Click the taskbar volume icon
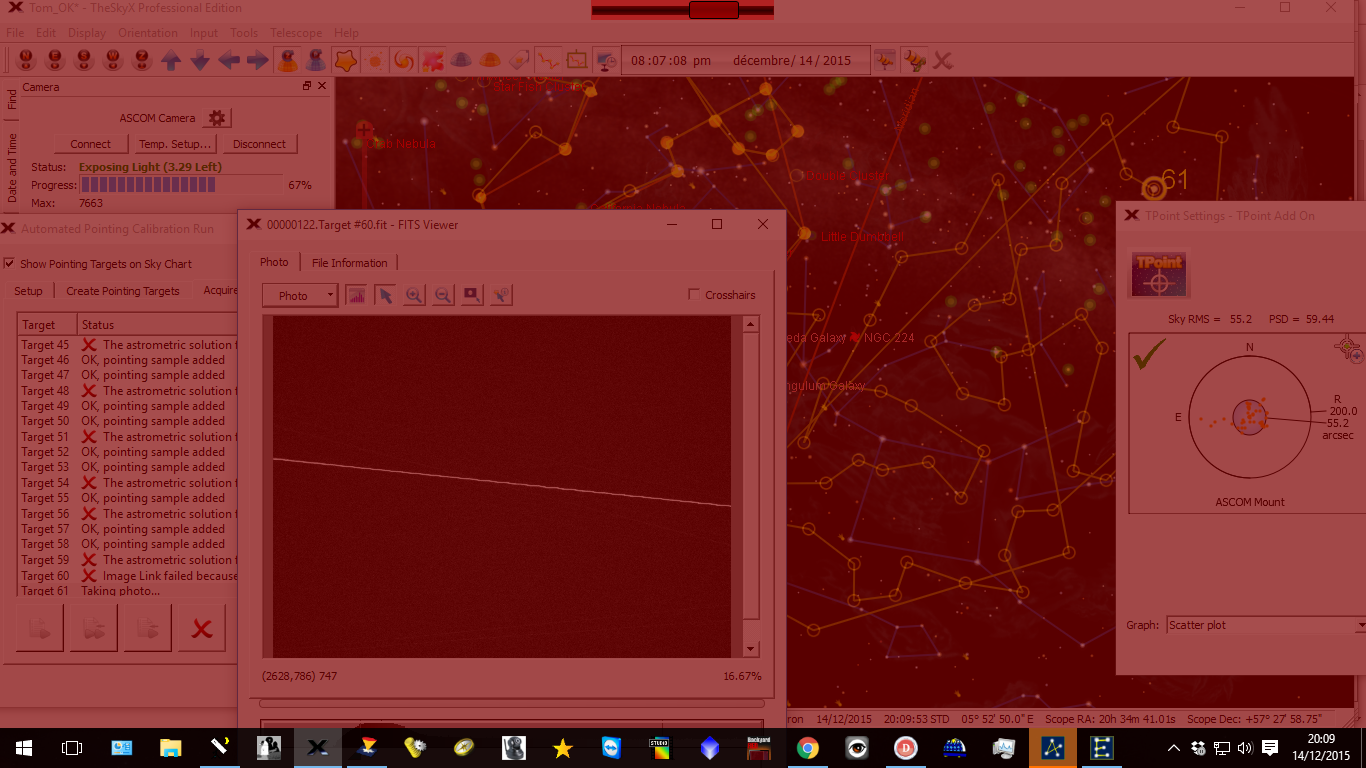Image resolution: width=1366 pixels, height=768 pixels. point(1245,747)
